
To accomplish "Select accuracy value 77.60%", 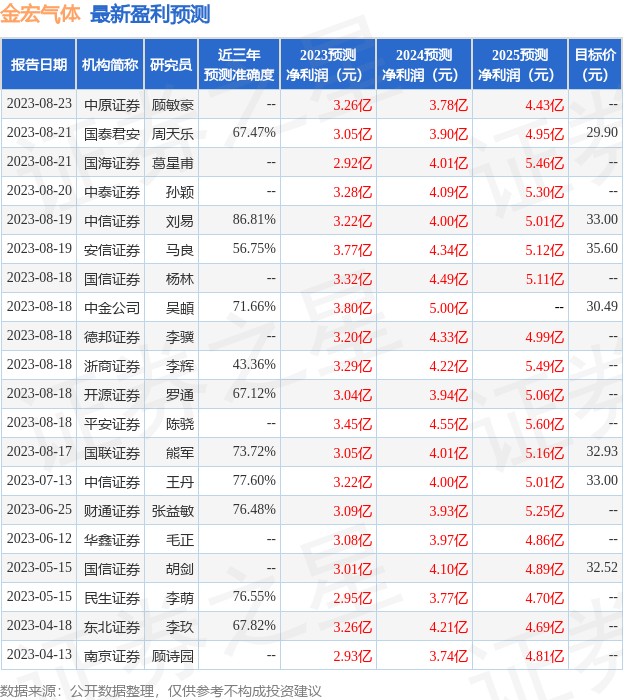I will tap(254, 481).
